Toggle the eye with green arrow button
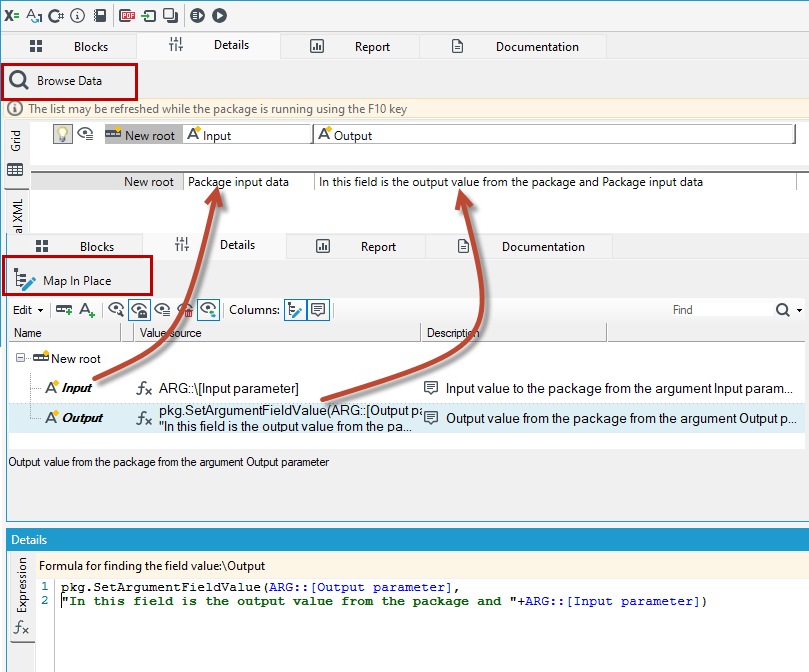This screenshot has width=809, height=672. [x=208, y=310]
